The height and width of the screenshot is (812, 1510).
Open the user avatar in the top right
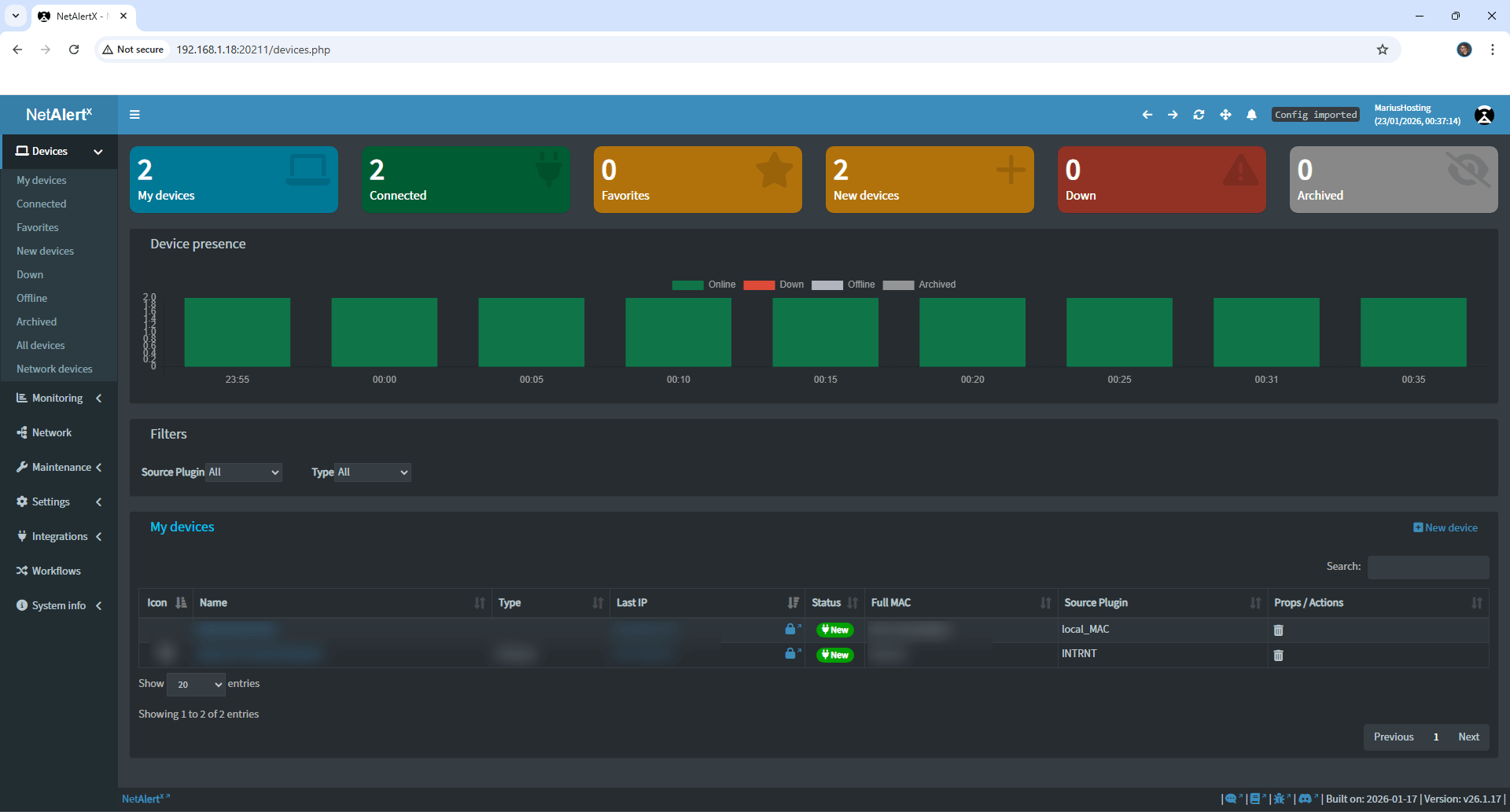click(1484, 115)
